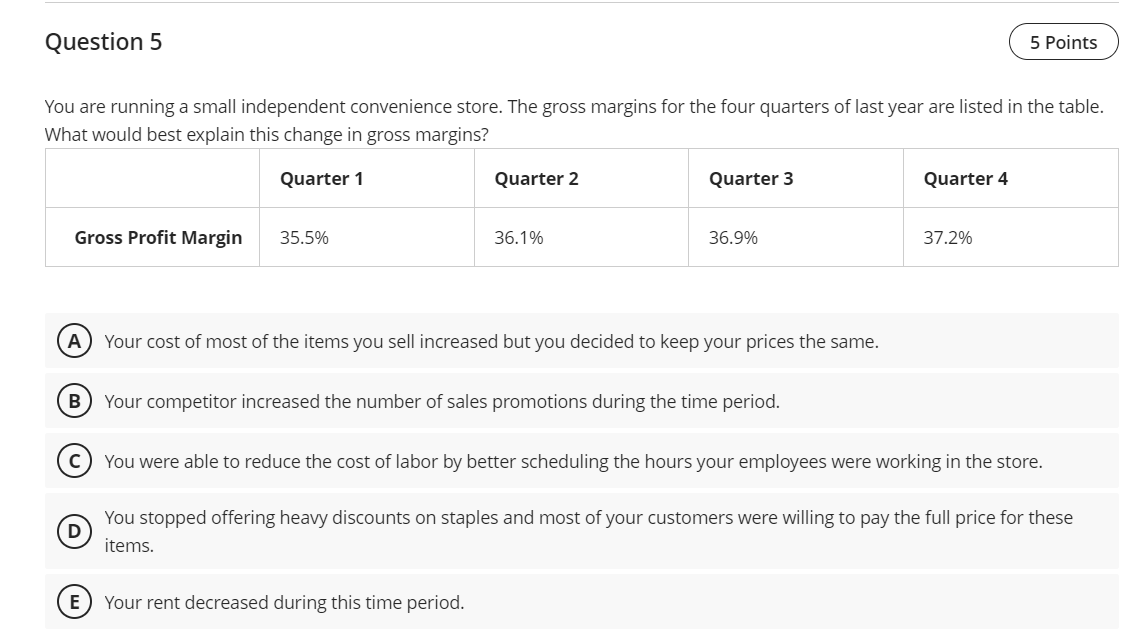
Task: Click the 36.1% table cell
Action: pos(519,238)
